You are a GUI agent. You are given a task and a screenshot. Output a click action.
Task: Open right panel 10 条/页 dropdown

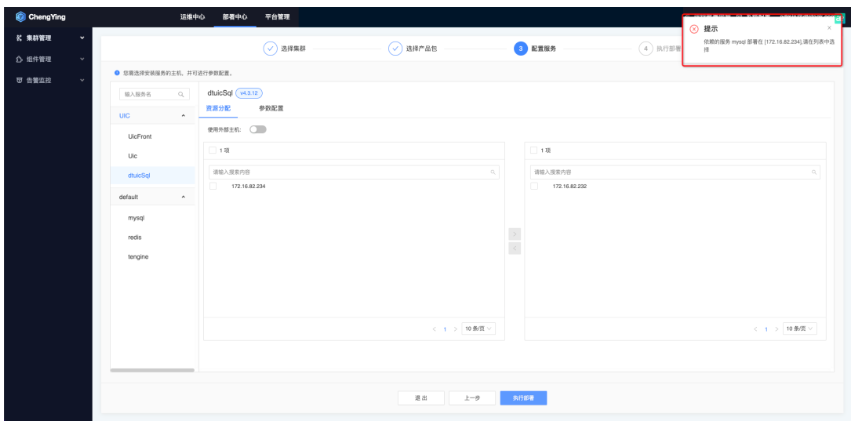coord(799,329)
